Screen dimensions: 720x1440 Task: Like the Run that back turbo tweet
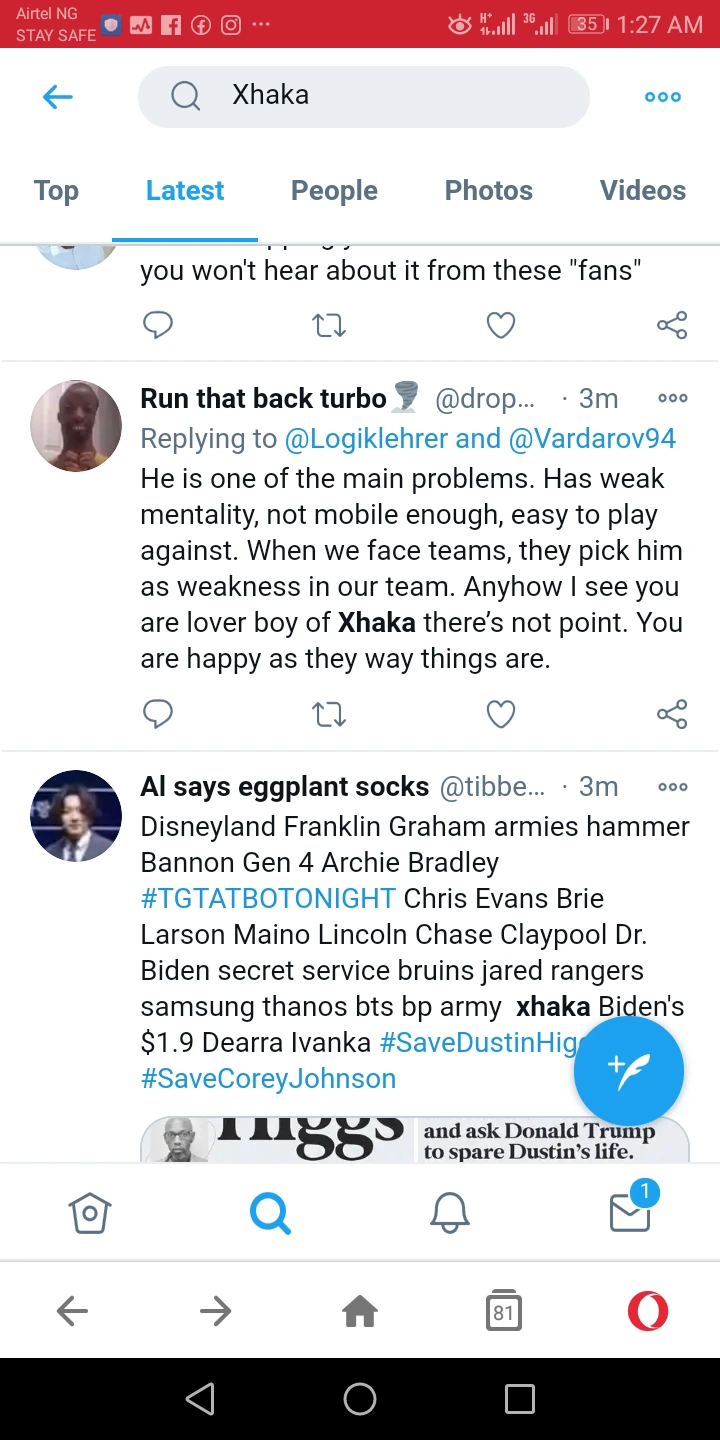coord(500,714)
